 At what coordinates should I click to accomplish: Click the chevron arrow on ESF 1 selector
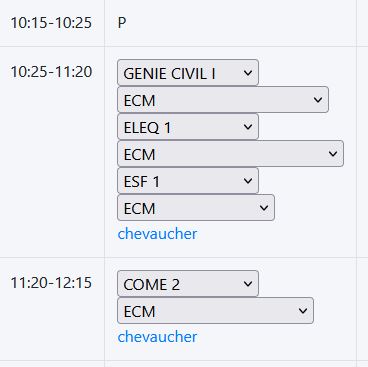click(x=248, y=181)
